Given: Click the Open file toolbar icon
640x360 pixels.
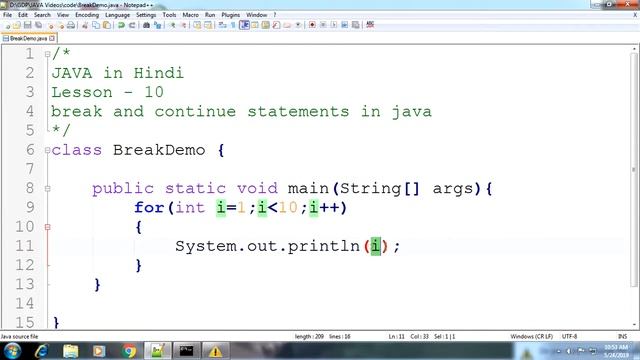Looking at the screenshot, I should point(17,25).
